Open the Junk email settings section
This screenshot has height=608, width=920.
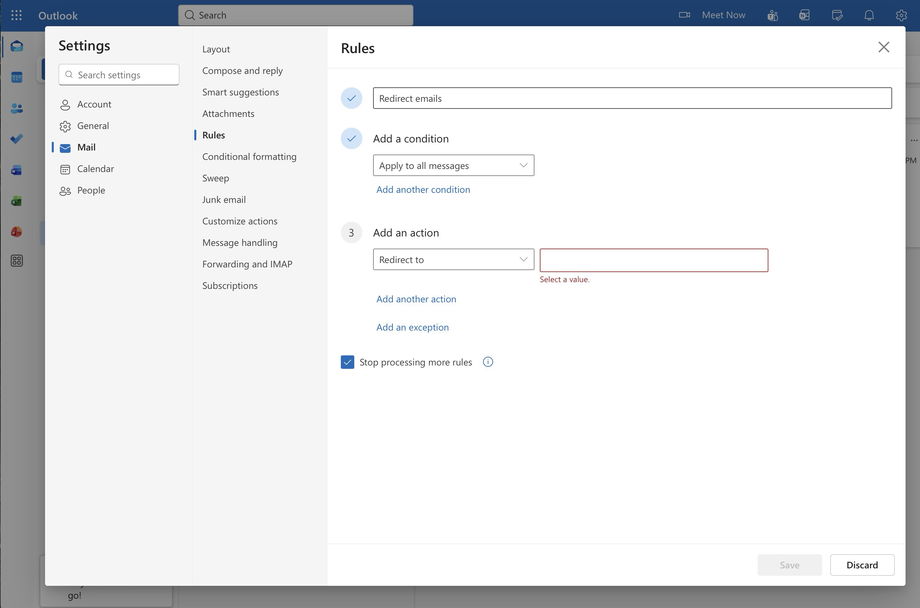pos(224,199)
